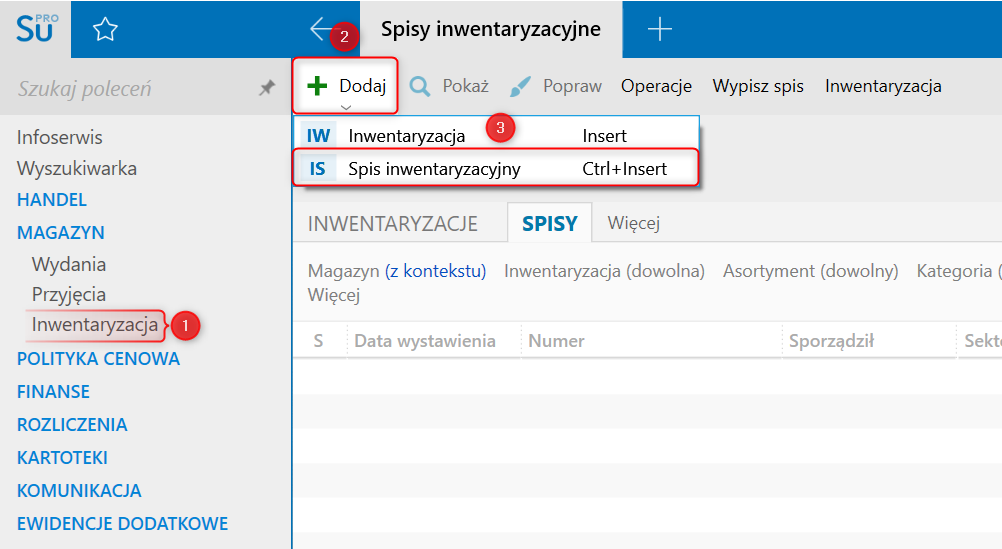Viewport: 1002px width, 549px height.
Task: Open the Operacje toolbar menu
Action: click(x=656, y=86)
